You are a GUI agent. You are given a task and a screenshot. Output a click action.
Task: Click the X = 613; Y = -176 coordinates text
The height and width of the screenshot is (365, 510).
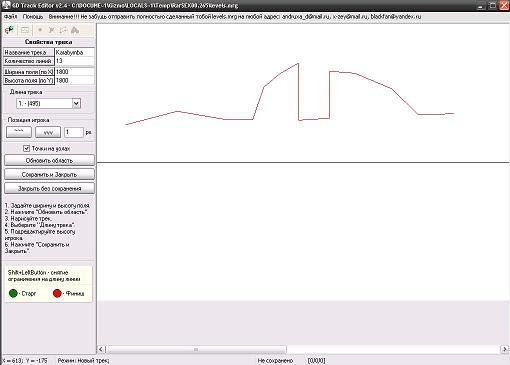(24, 361)
